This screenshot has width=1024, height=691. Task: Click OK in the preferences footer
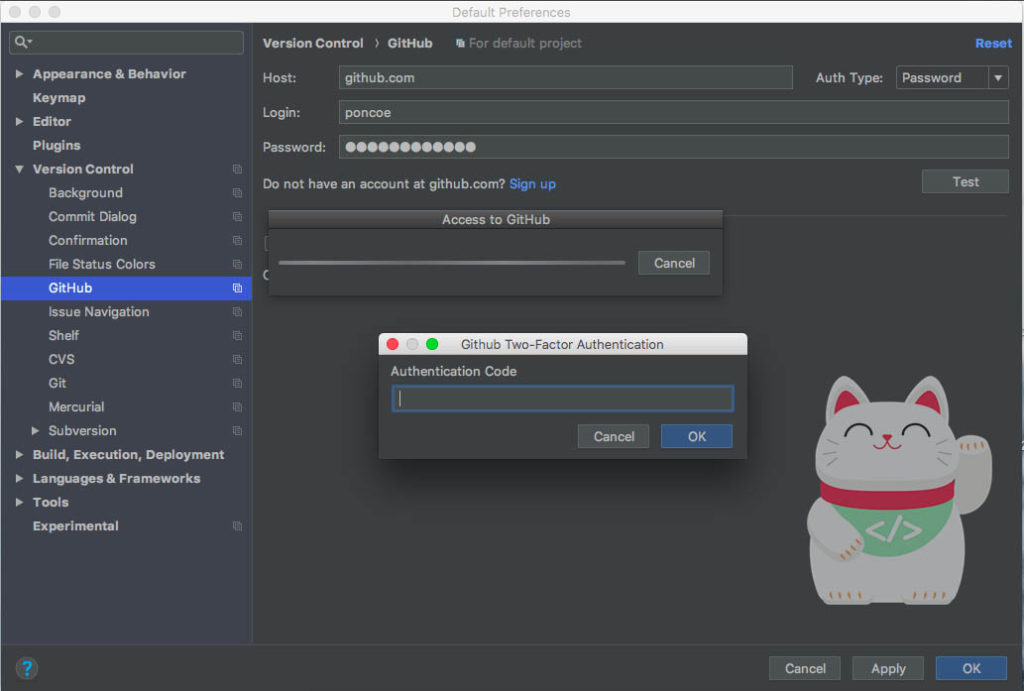pyautogui.click(x=971, y=669)
